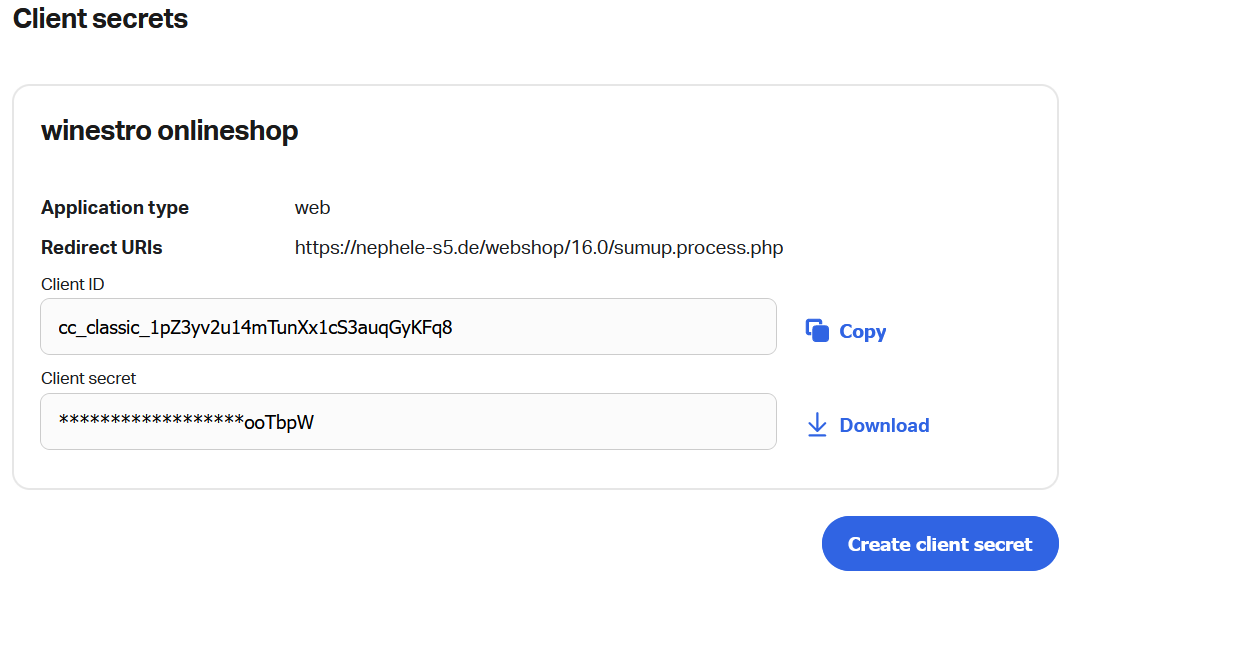Click the cc_classic client ID value text
This screenshot has height=648, width=1235.
255,327
